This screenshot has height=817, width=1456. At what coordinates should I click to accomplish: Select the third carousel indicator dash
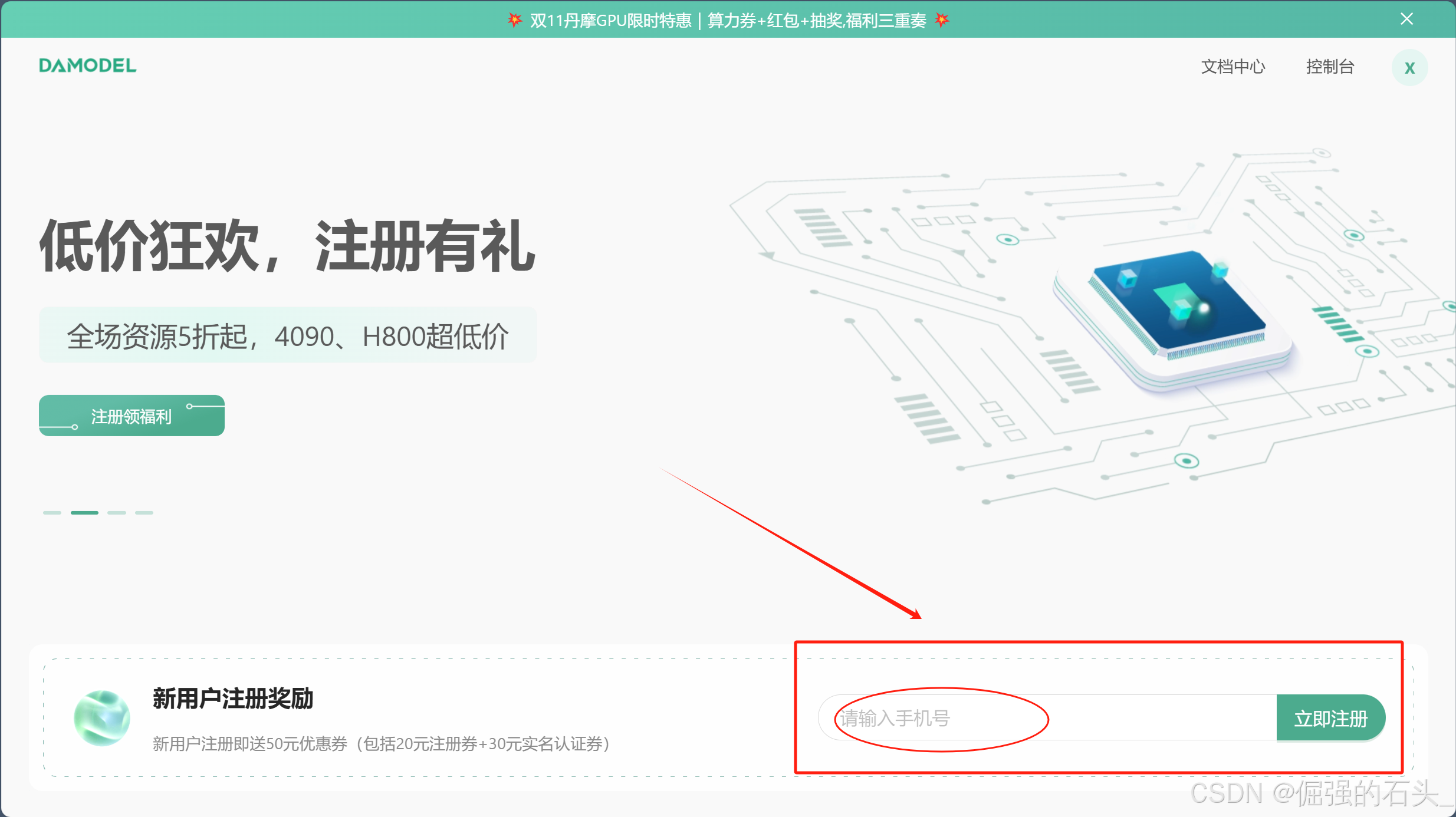[x=117, y=513]
